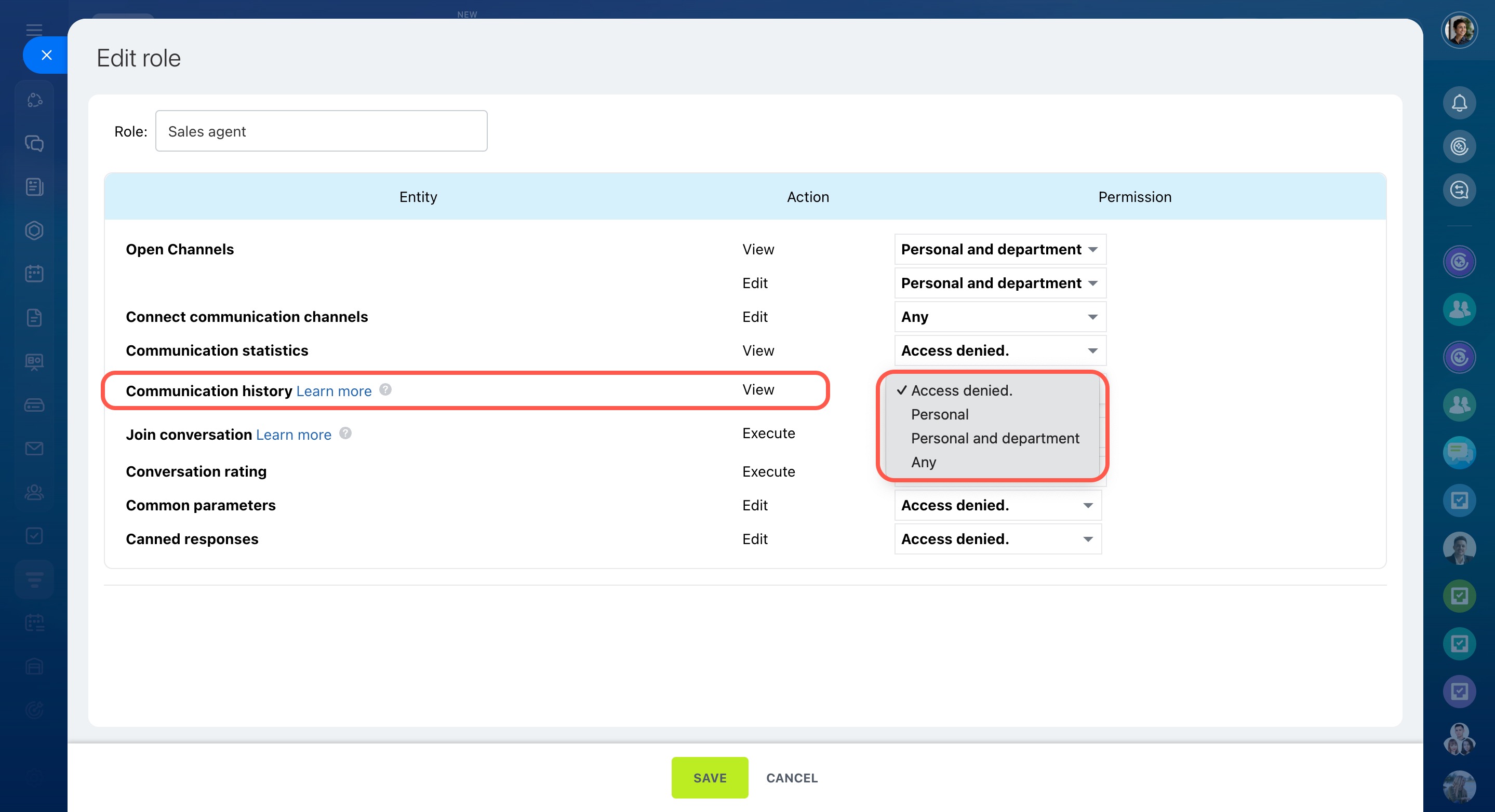1495x812 pixels.
Task: Expand Connect communication channels permission dropdown
Action: coord(999,317)
